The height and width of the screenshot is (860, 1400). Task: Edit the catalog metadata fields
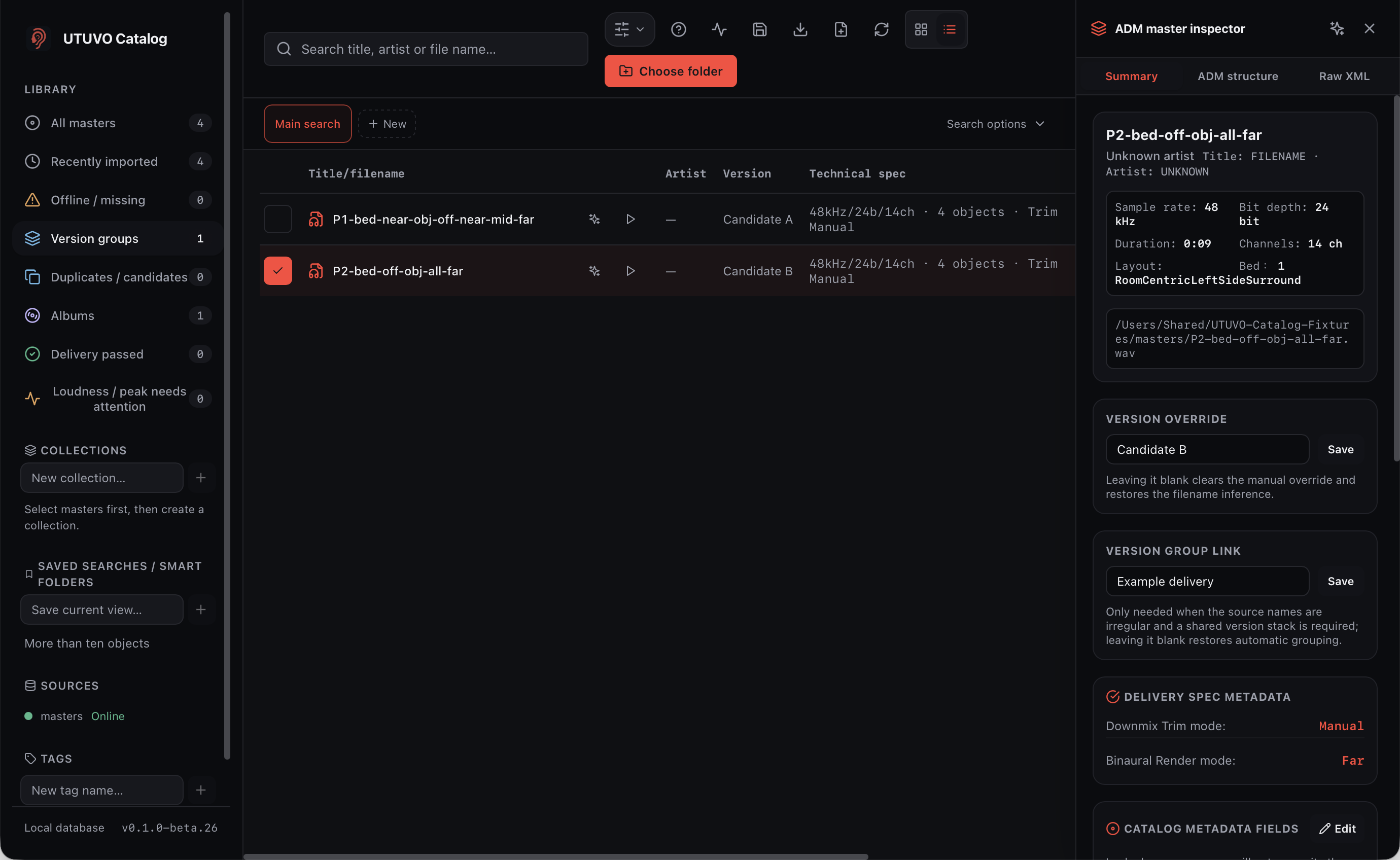point(1338,829)
